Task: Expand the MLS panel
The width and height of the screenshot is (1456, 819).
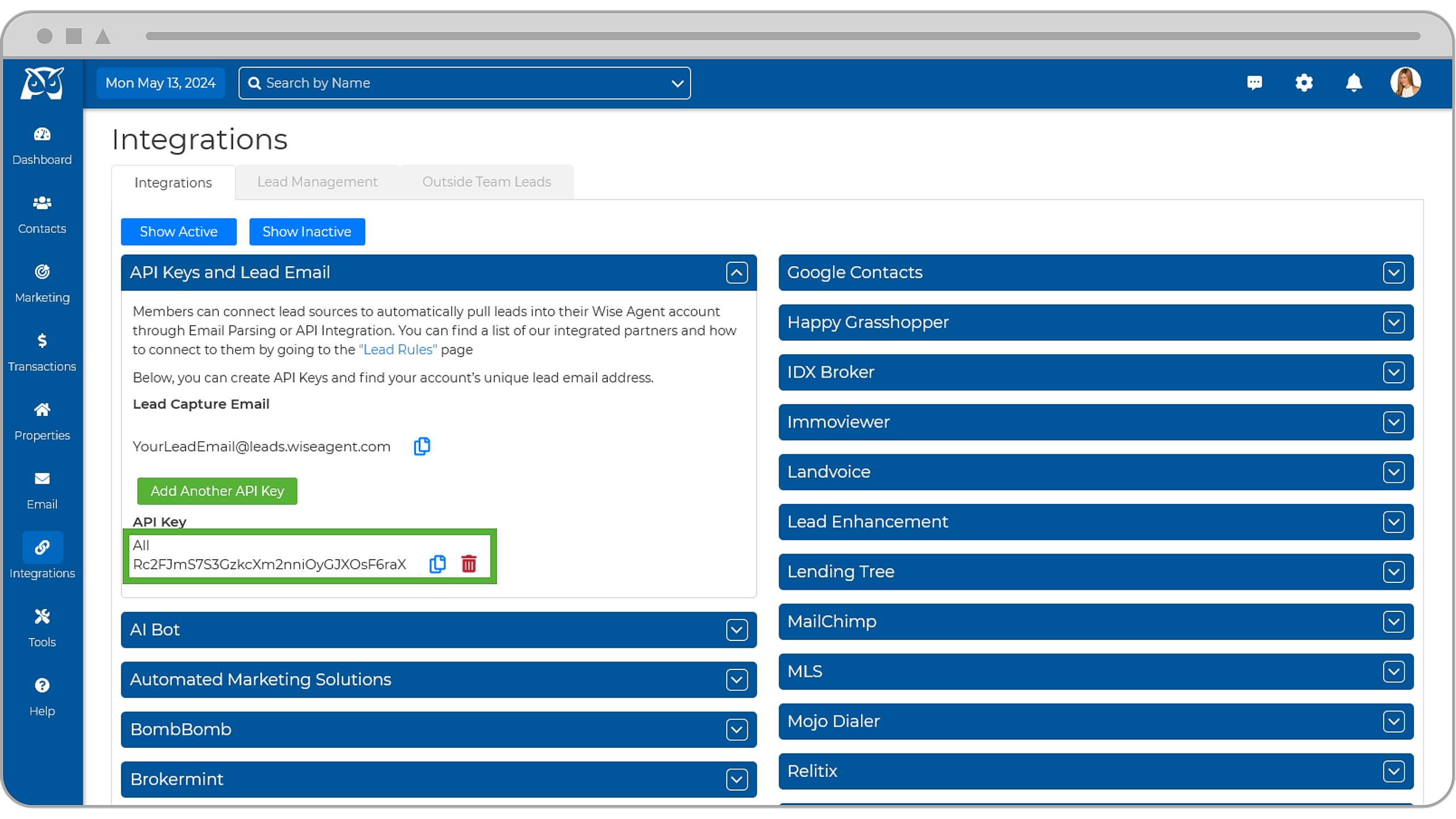Action: click(1394, 672)
